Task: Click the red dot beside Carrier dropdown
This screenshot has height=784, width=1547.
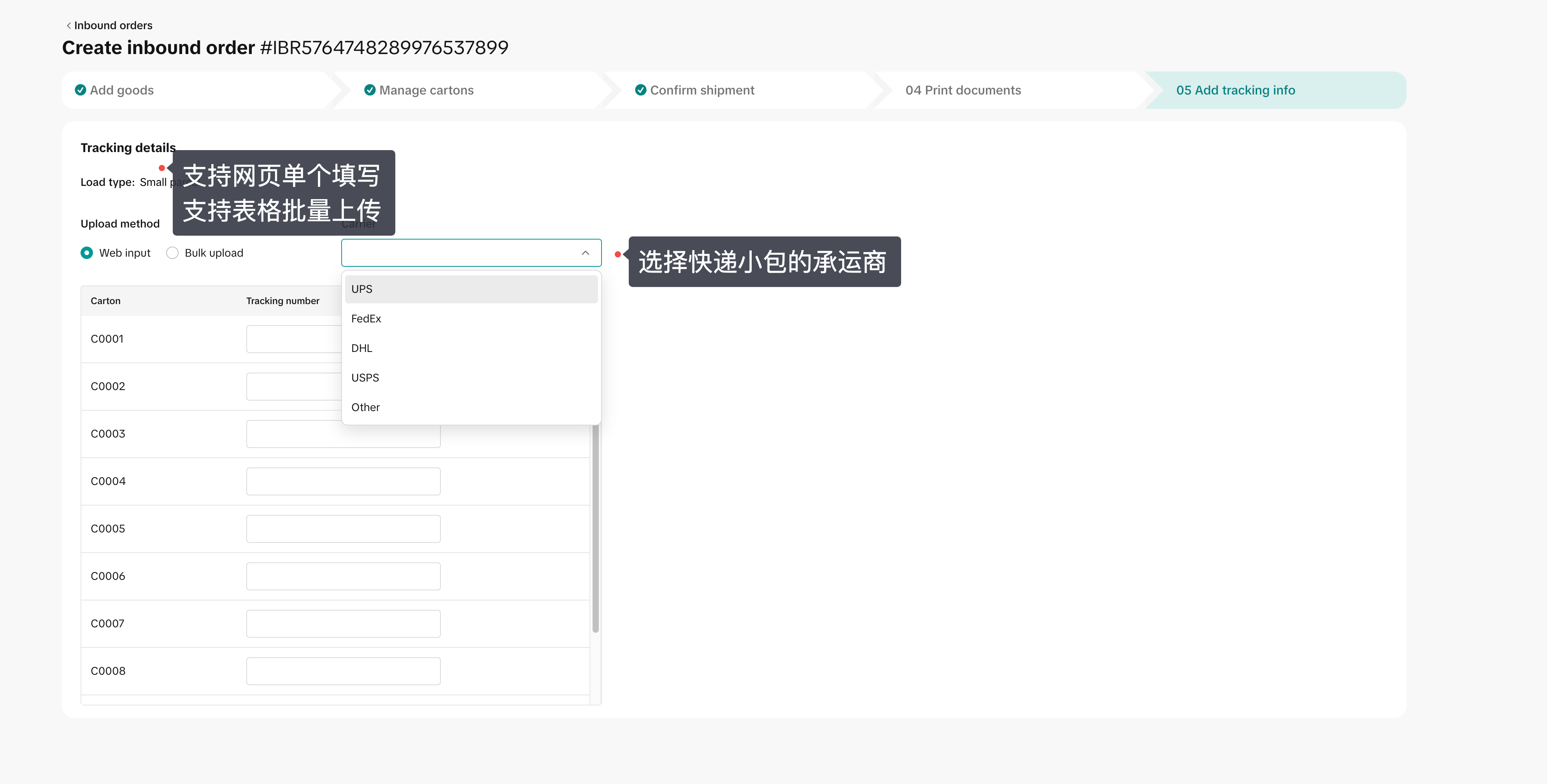Action: (617, 255)
